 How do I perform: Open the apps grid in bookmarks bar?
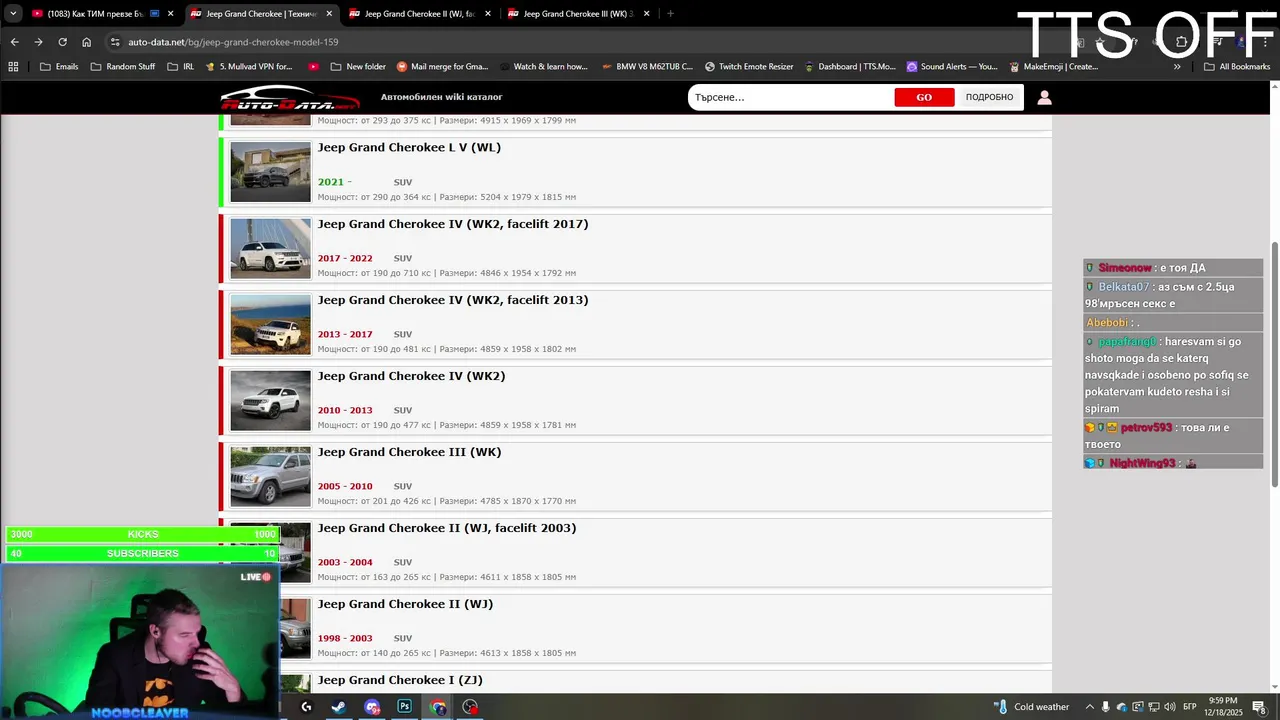pyautogui.click(x=13, y=67)
